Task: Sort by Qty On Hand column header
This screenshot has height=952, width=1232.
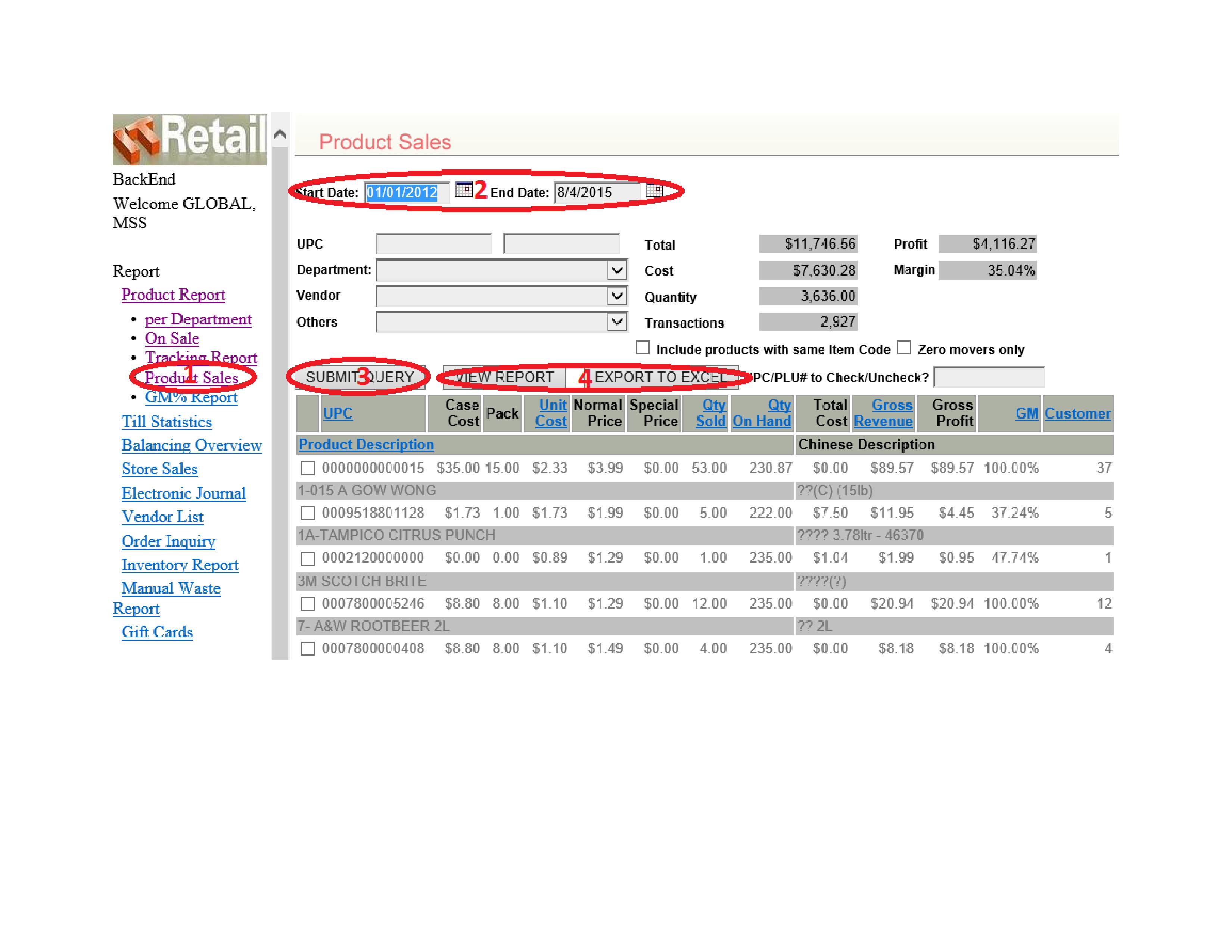Action: point(762,413)
